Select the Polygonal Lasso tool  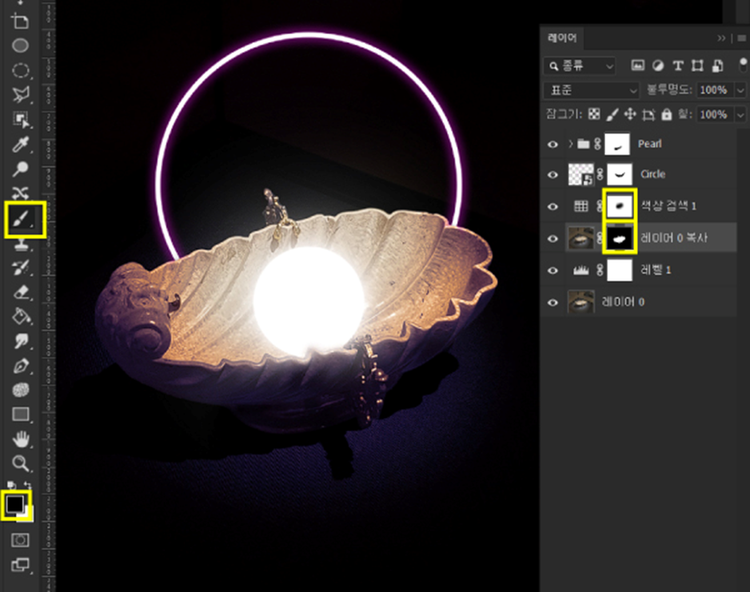click(20, 95)
